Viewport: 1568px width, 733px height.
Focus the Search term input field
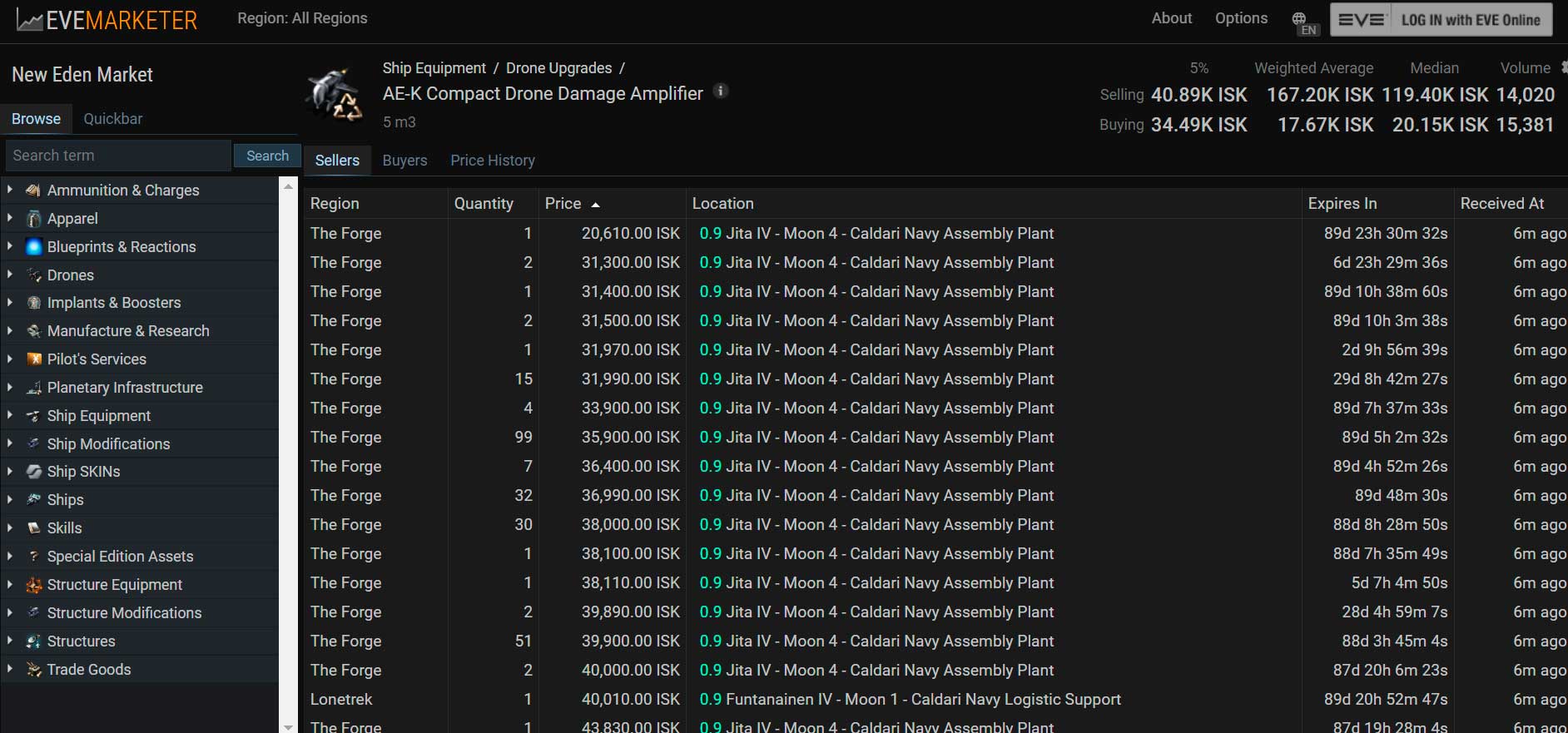pos(118,156)
